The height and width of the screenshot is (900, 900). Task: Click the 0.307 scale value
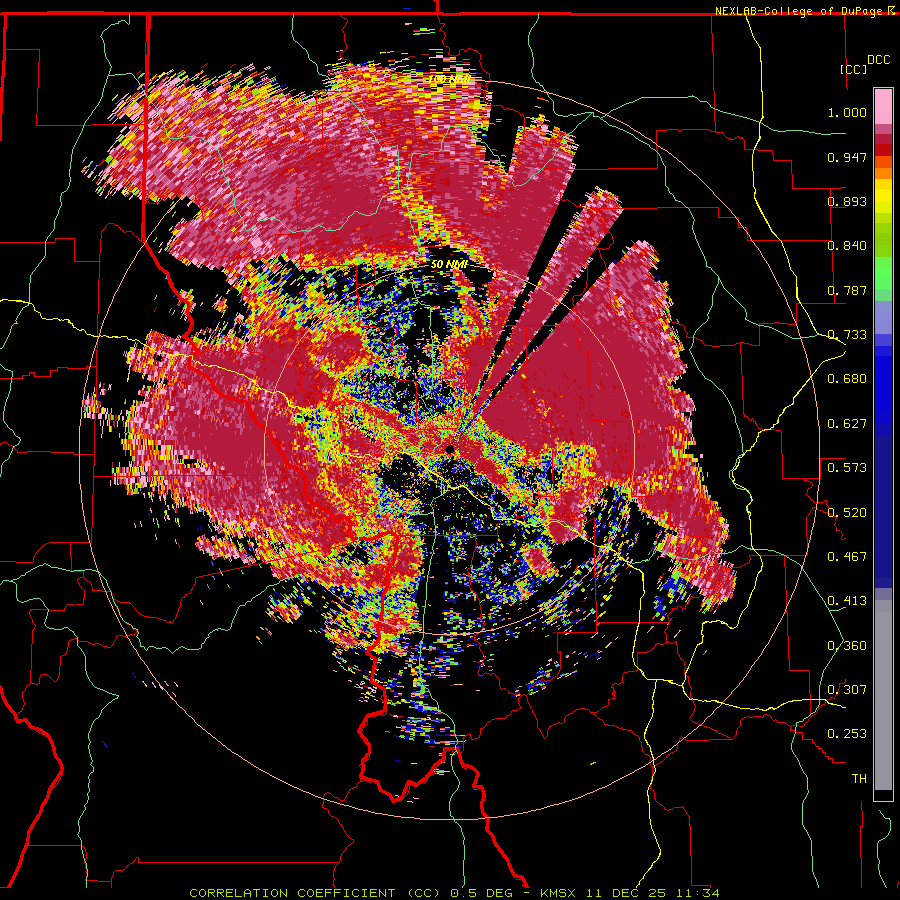pos(847,689)
